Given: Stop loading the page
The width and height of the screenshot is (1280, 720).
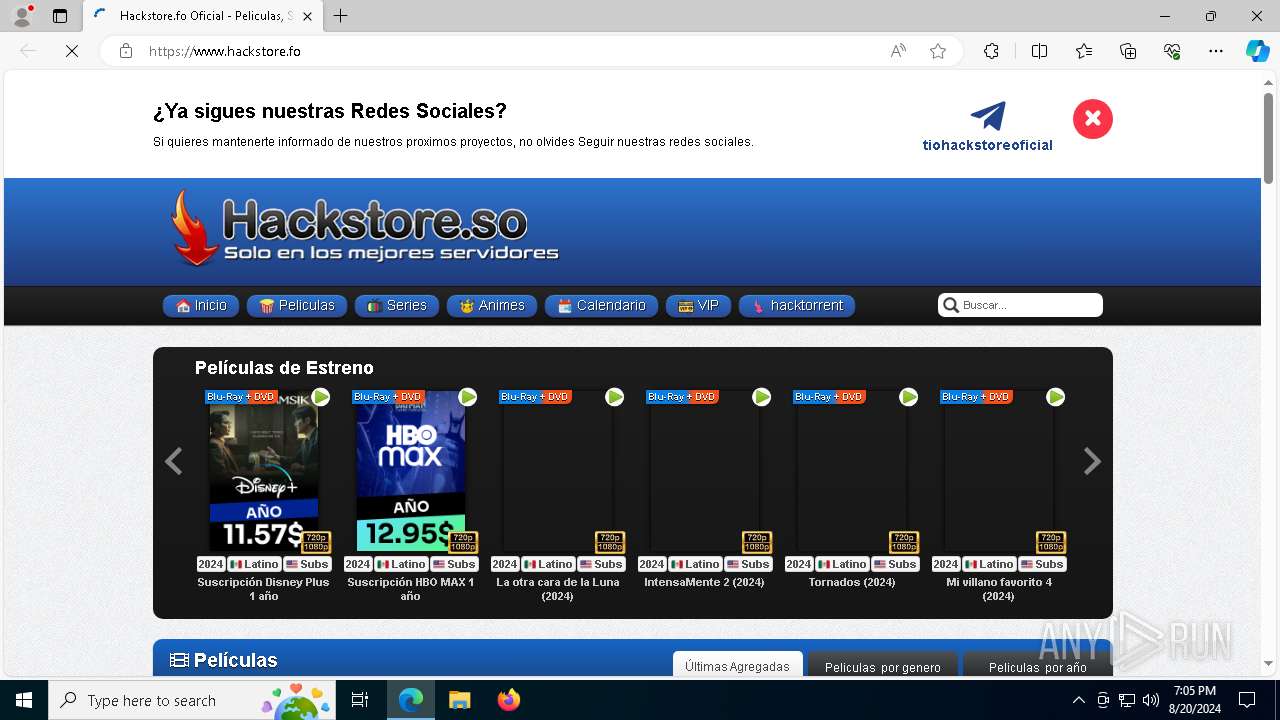Looking at the screenshot, I should coord(72,51).
